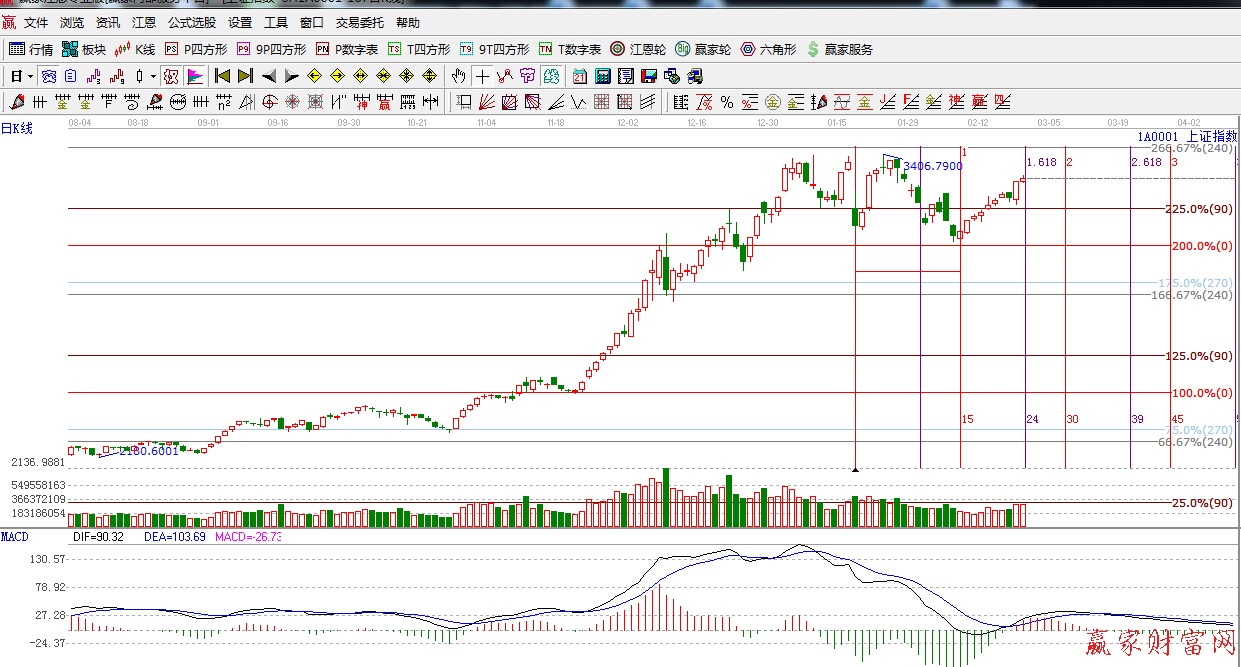Open the calculator icon in toolbar

[603, 76]
